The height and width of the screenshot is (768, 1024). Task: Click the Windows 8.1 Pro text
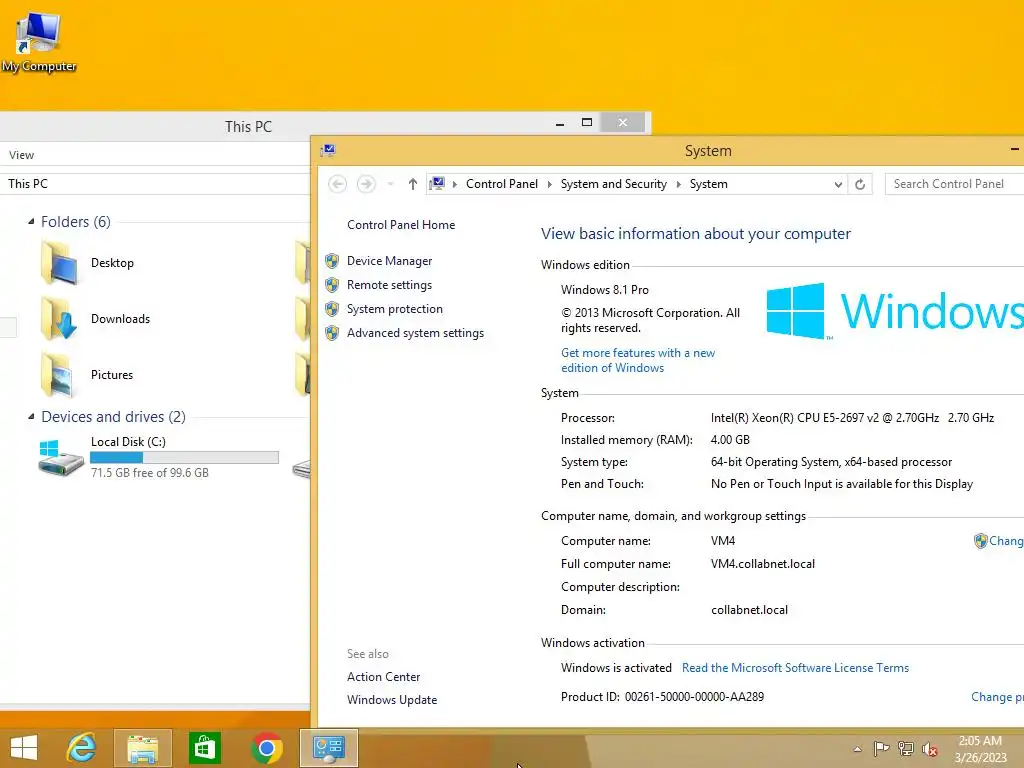tap(605, 290)
